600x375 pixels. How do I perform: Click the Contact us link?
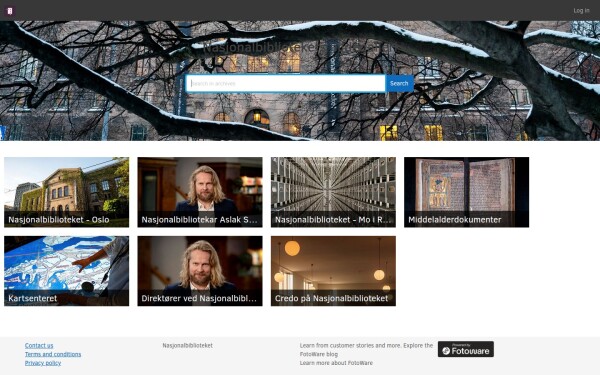[x=39, y=345]
